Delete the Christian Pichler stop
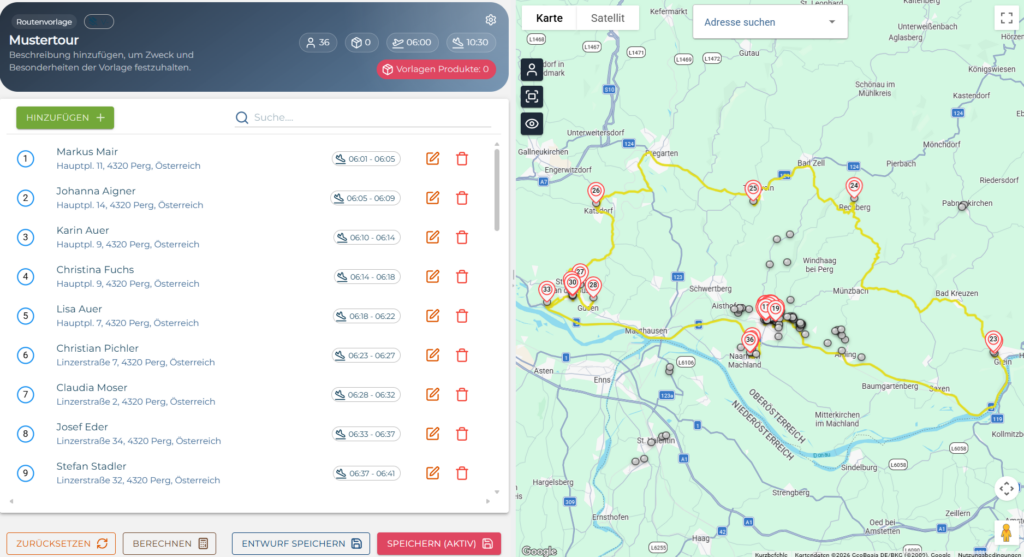This screenshot has height=557, width=1024. click(x=462, y=355)
